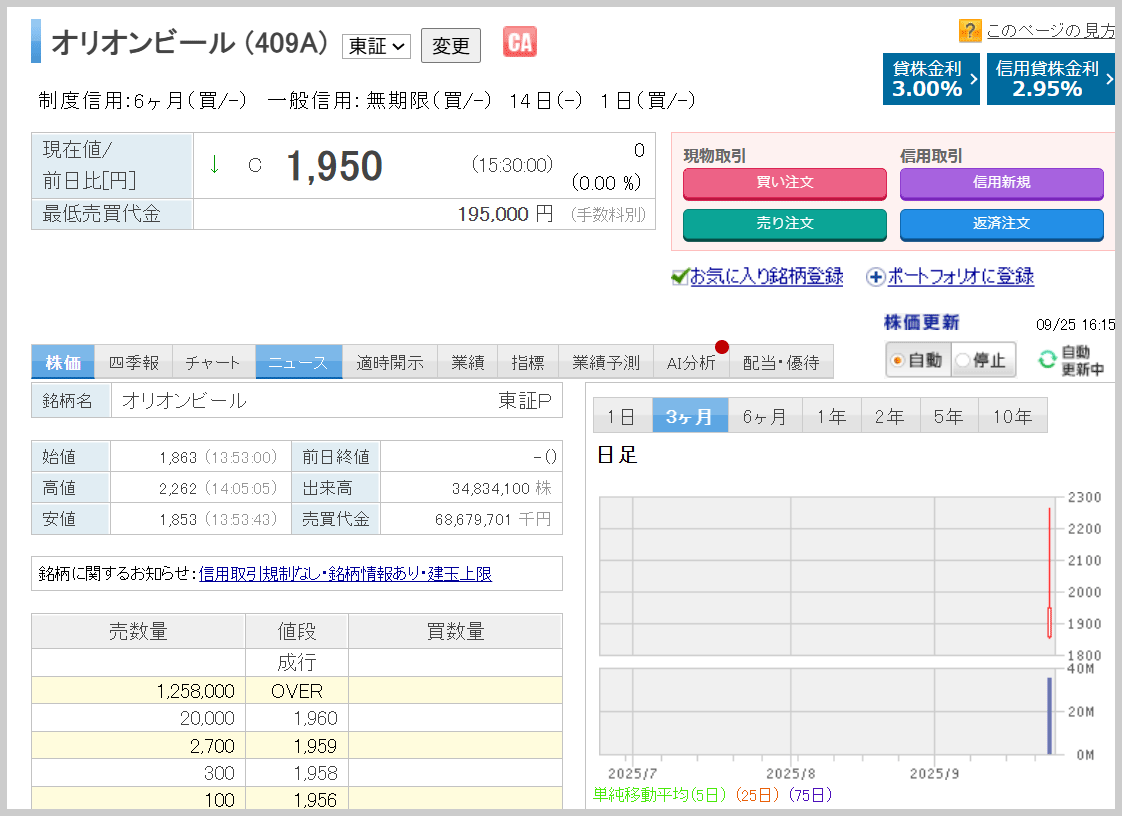This screenshot has width=1122, height=816.
Task: Click the 1,960 price in order book
Action: [x=316, y=718]
